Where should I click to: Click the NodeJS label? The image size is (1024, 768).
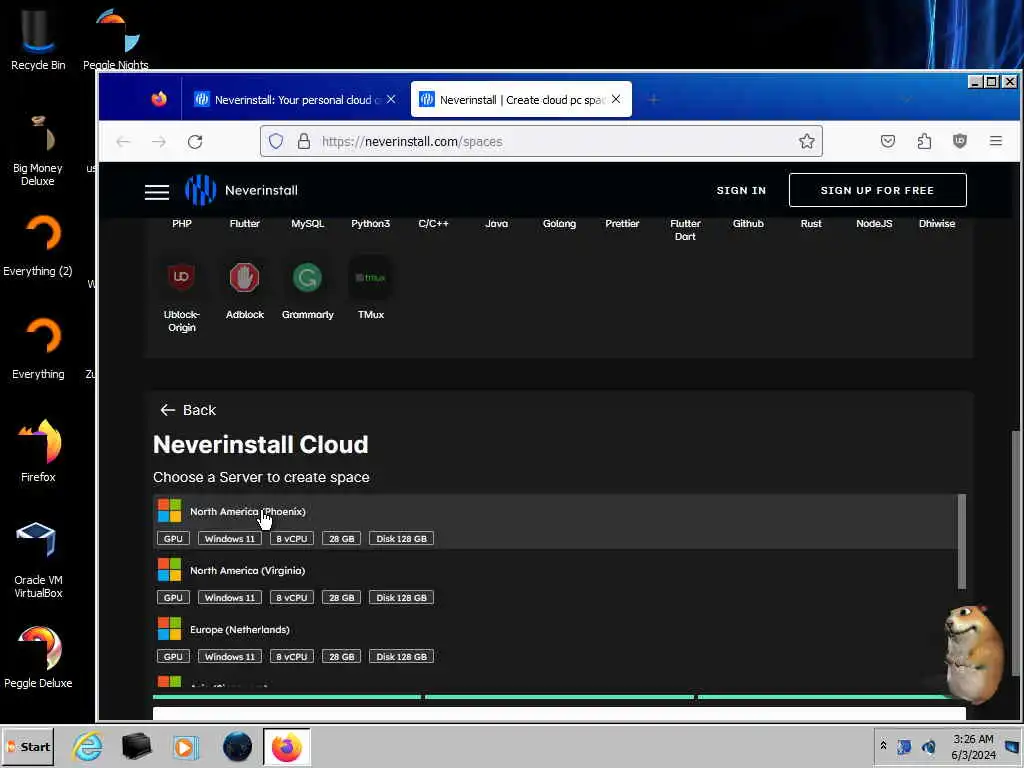(874, 223)
